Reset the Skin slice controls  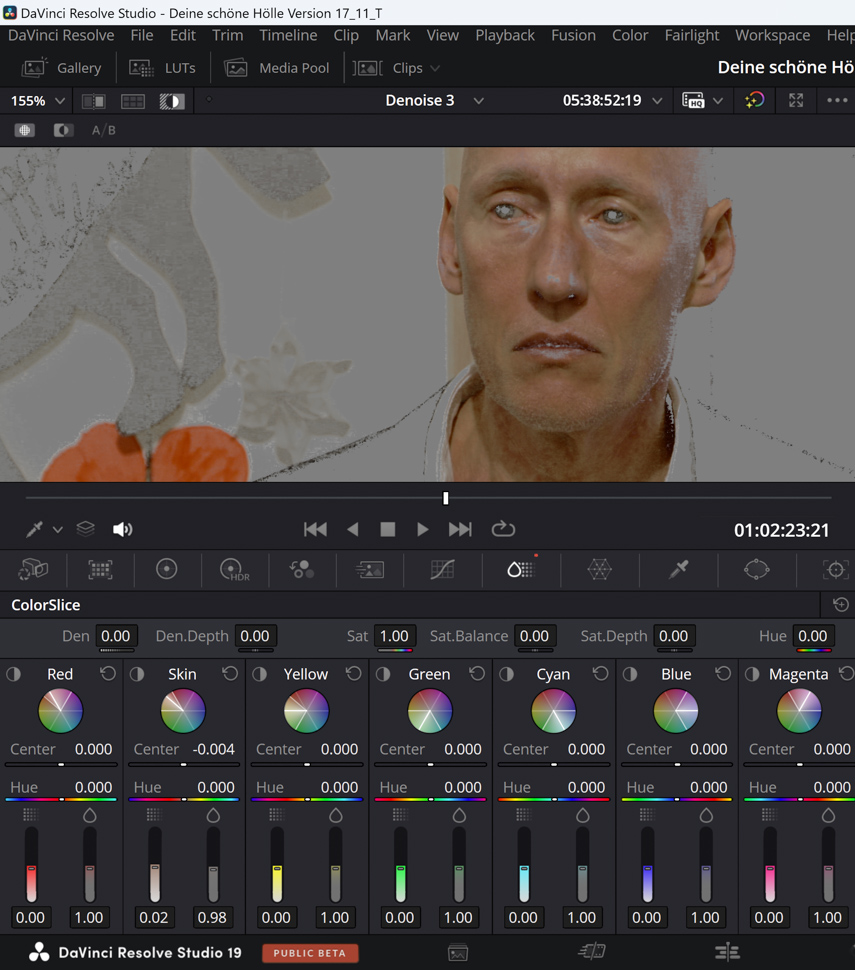click(x=230, y=674)
